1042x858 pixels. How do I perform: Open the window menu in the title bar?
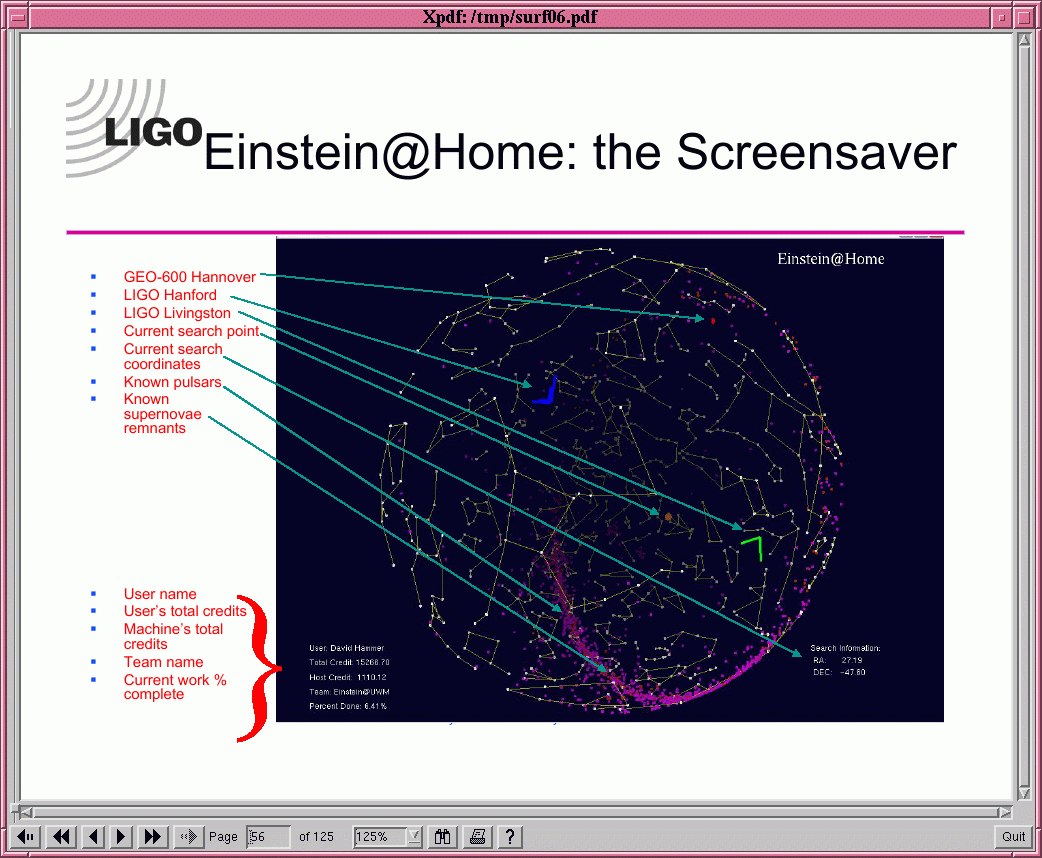[x=16, y=17]
